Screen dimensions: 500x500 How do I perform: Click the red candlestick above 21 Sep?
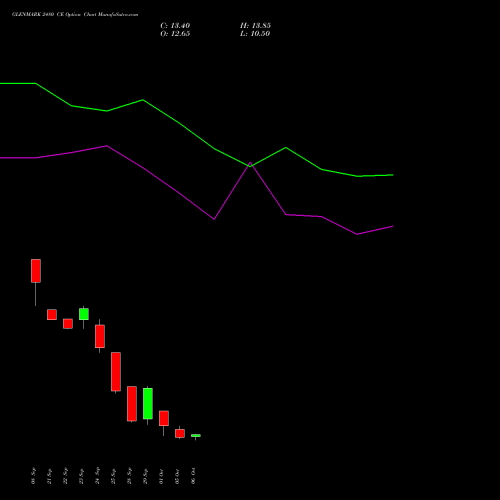tap(52, 314)
